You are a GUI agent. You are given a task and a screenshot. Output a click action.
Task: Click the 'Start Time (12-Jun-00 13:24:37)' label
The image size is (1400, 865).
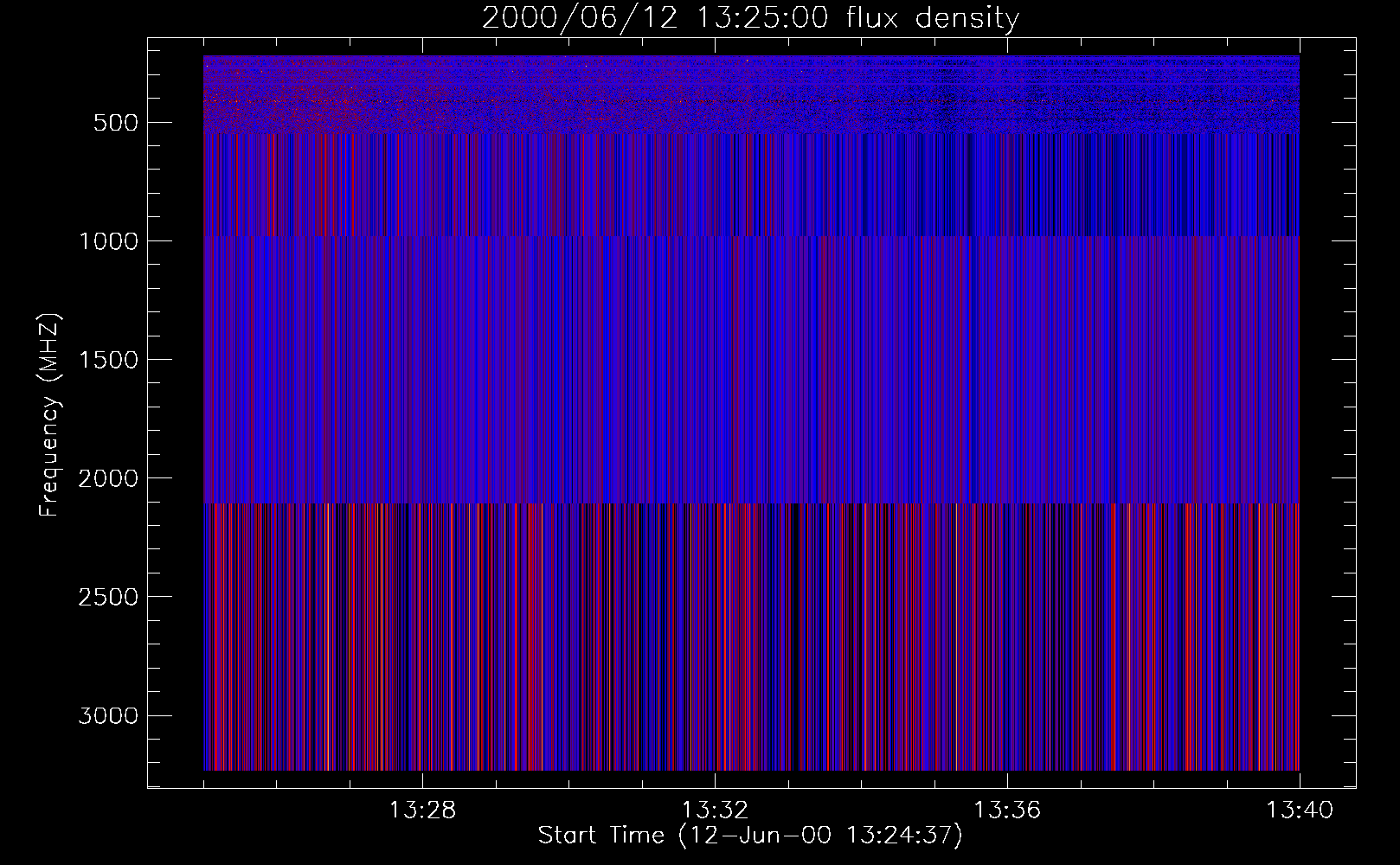(750, 836)
